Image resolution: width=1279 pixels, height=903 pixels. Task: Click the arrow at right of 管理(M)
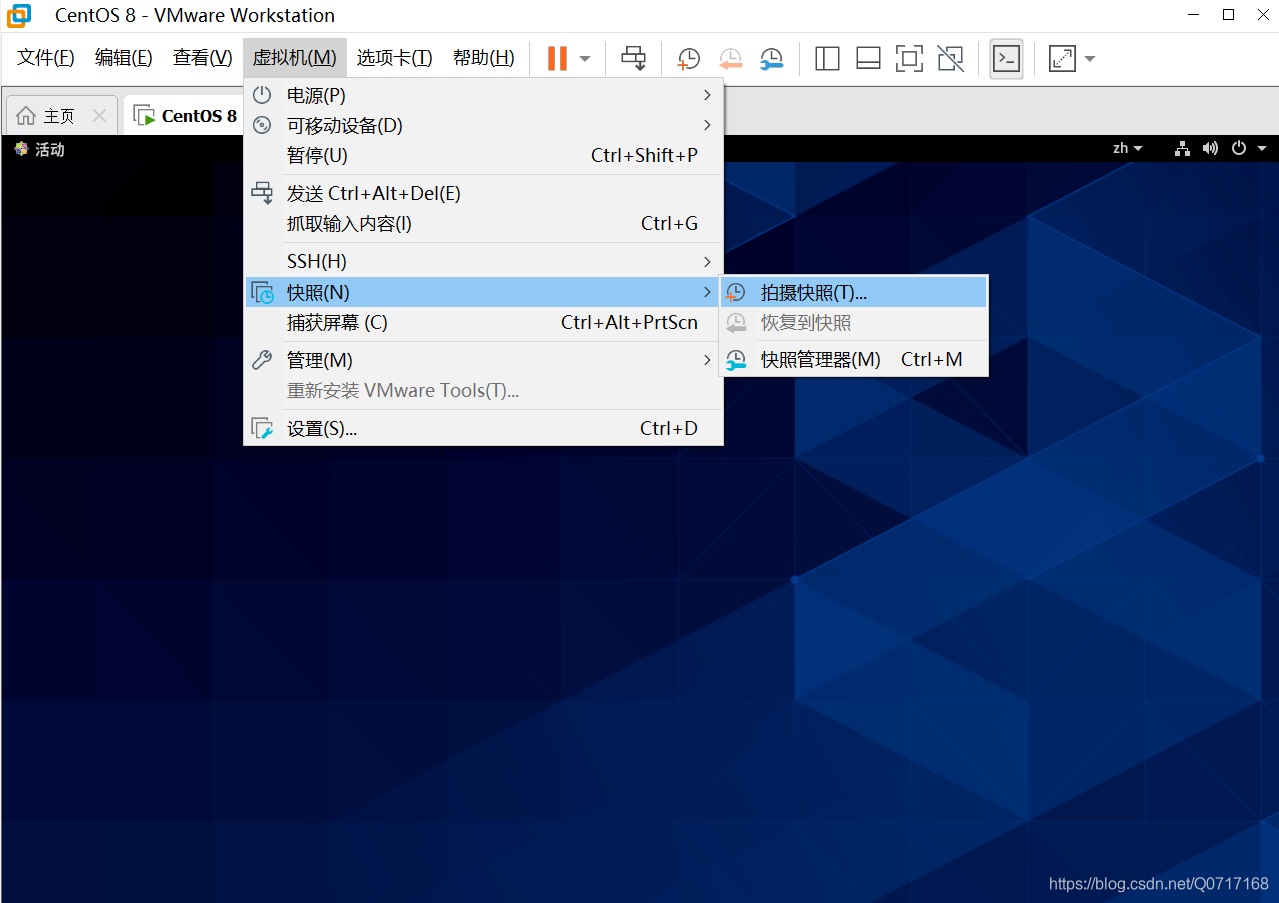coord(707,360)
